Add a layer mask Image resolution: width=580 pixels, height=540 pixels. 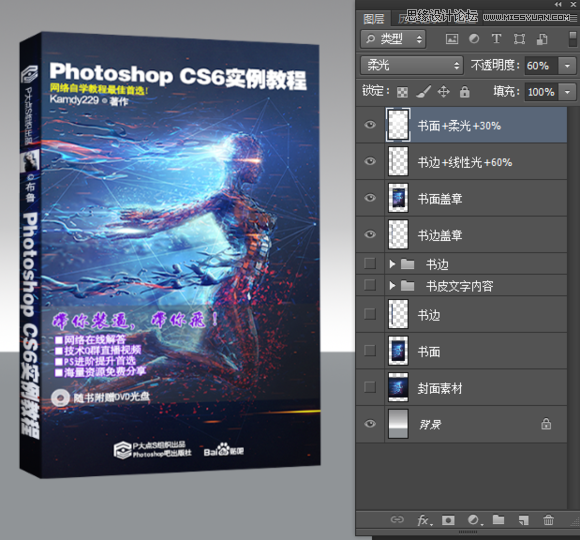pyautogui.click(x=448, y=520)
